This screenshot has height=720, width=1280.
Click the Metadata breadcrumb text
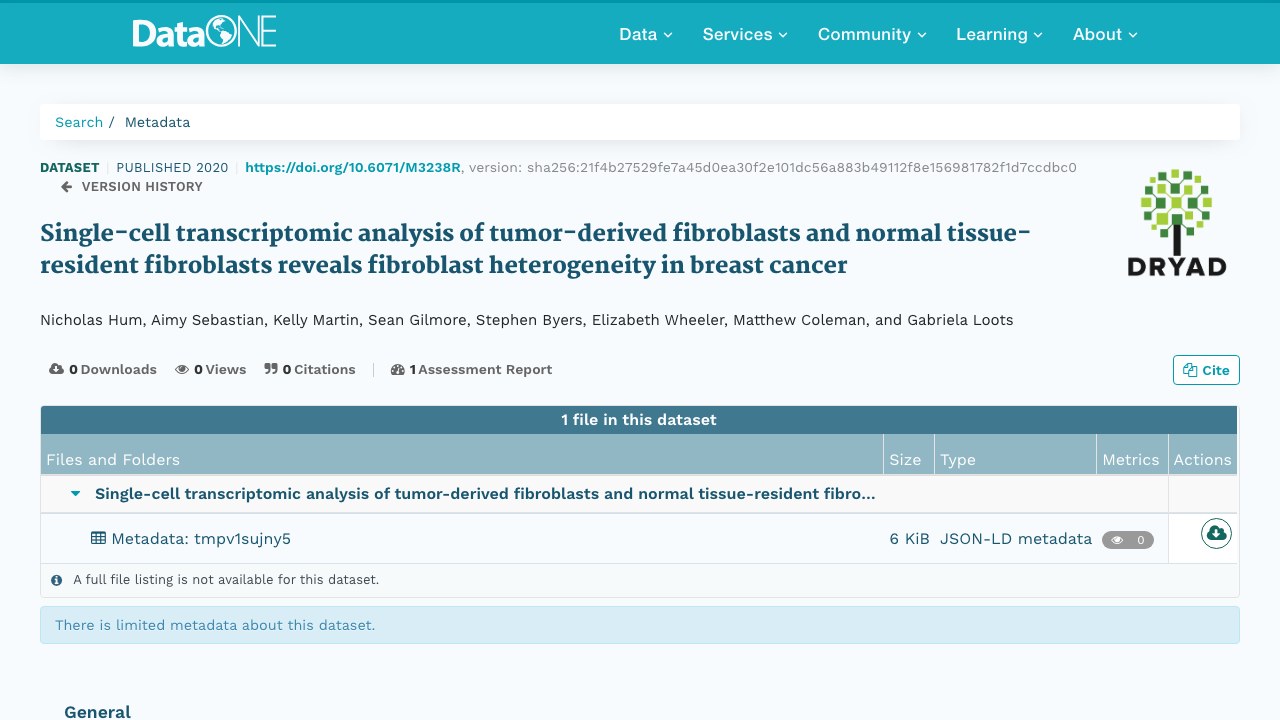(x=157, y=122)
